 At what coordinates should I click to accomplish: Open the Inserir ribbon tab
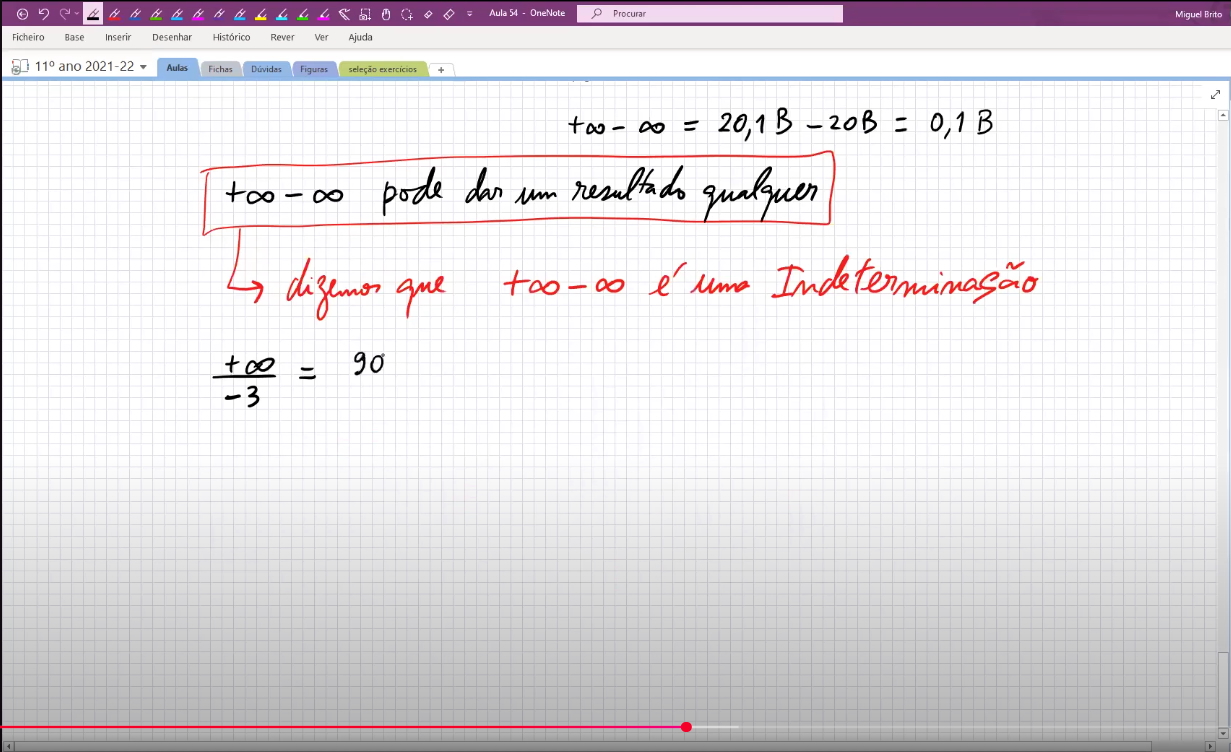coord(118,37)
